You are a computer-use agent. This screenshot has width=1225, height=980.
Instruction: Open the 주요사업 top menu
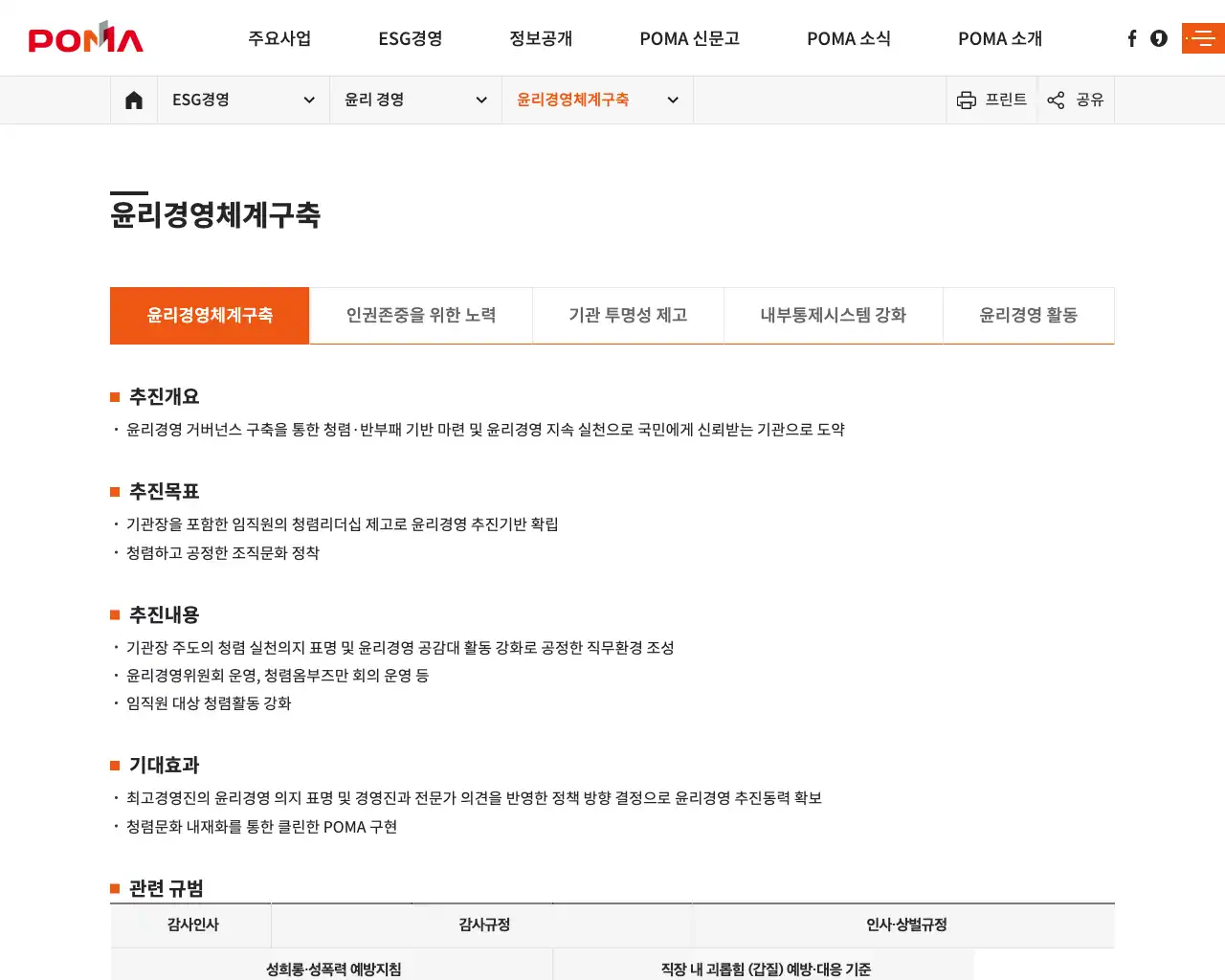[x=279, y=38]
